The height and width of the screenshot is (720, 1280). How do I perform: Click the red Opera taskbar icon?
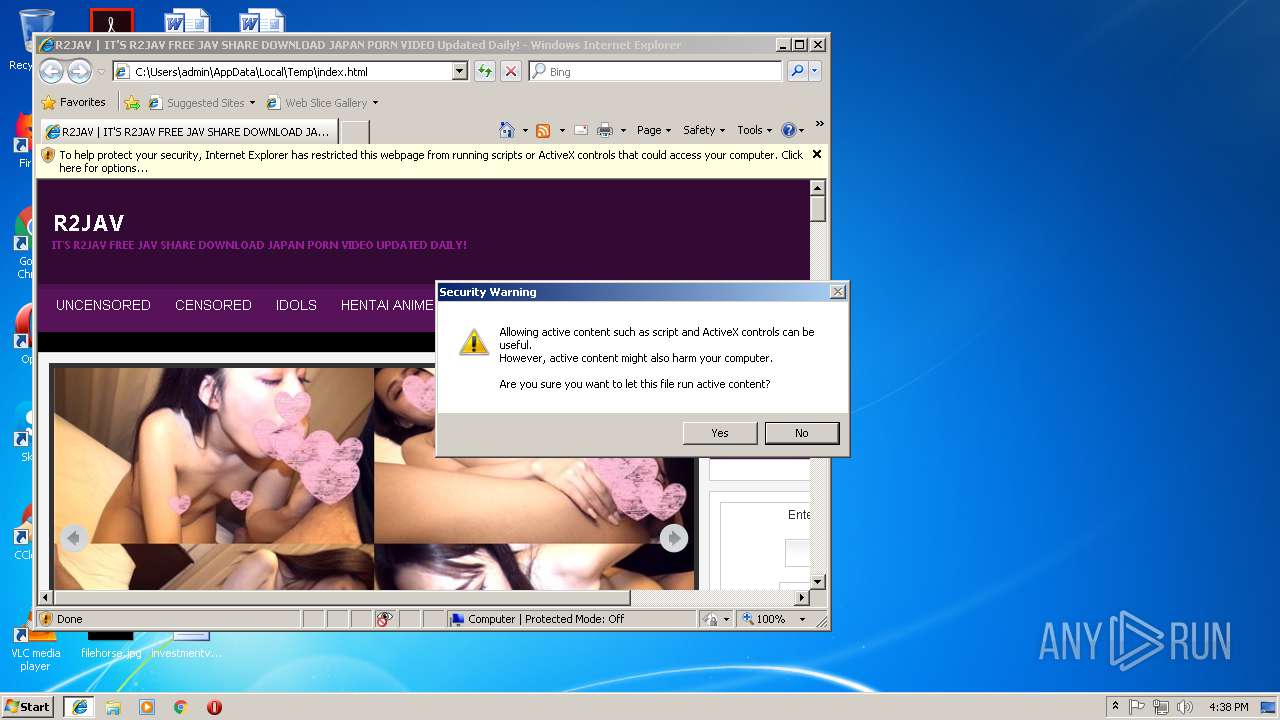[x=214, y=707]
